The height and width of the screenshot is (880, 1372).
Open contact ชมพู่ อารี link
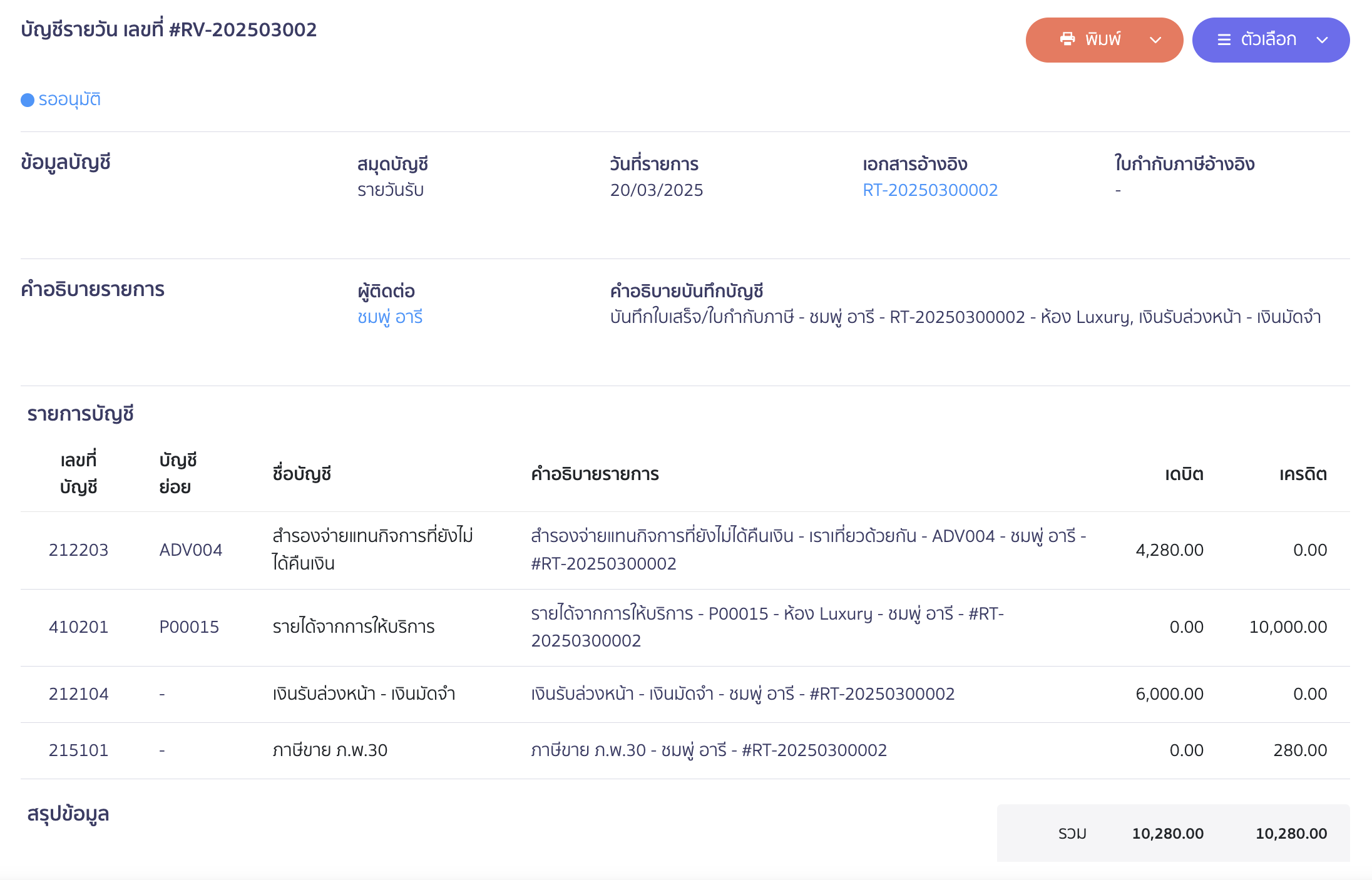coord(390,317)
